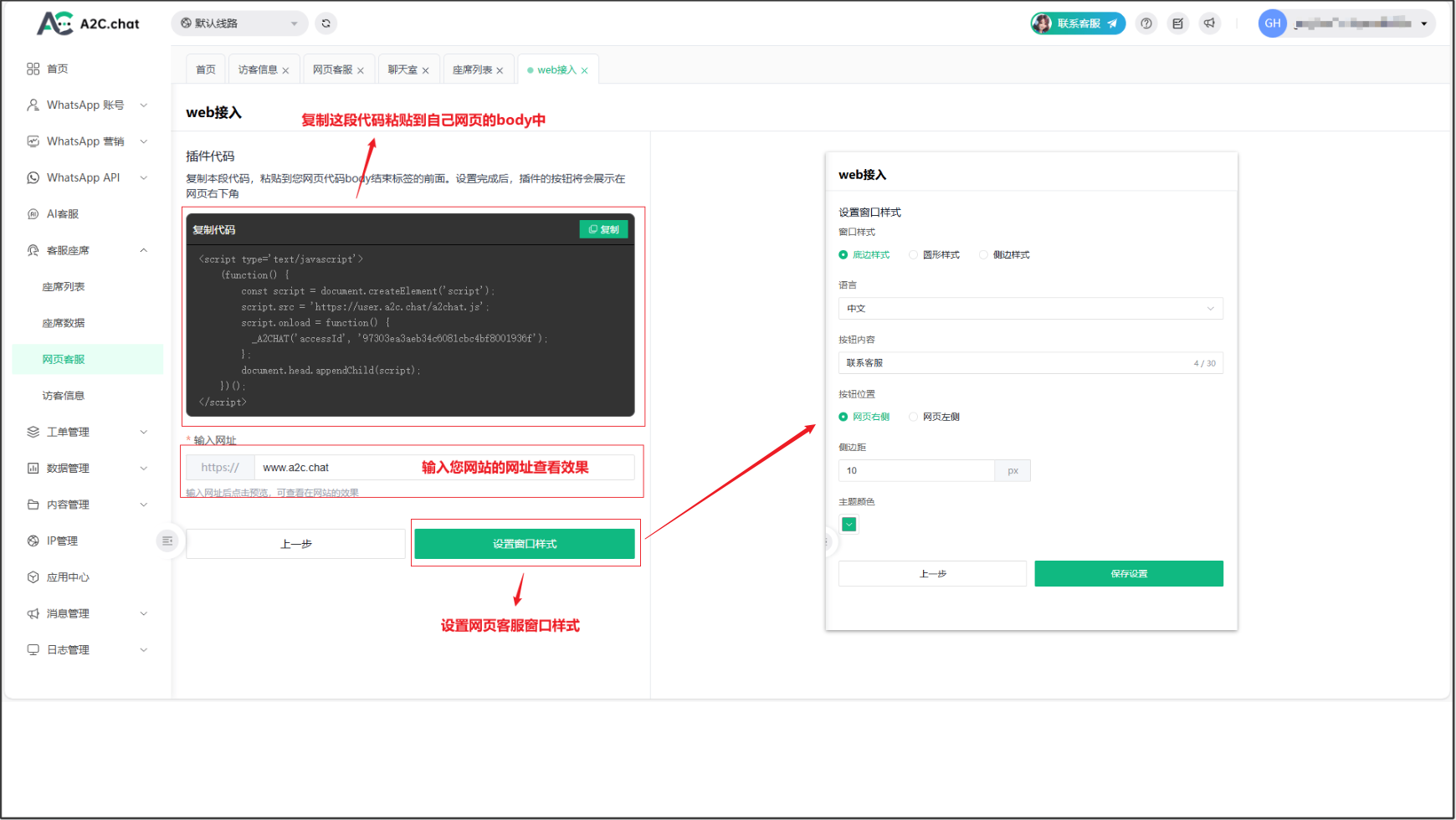Open 座席列表 in the sidebar submenu
The width and height of the screenshot is (1456, 820).
(64, 287)
